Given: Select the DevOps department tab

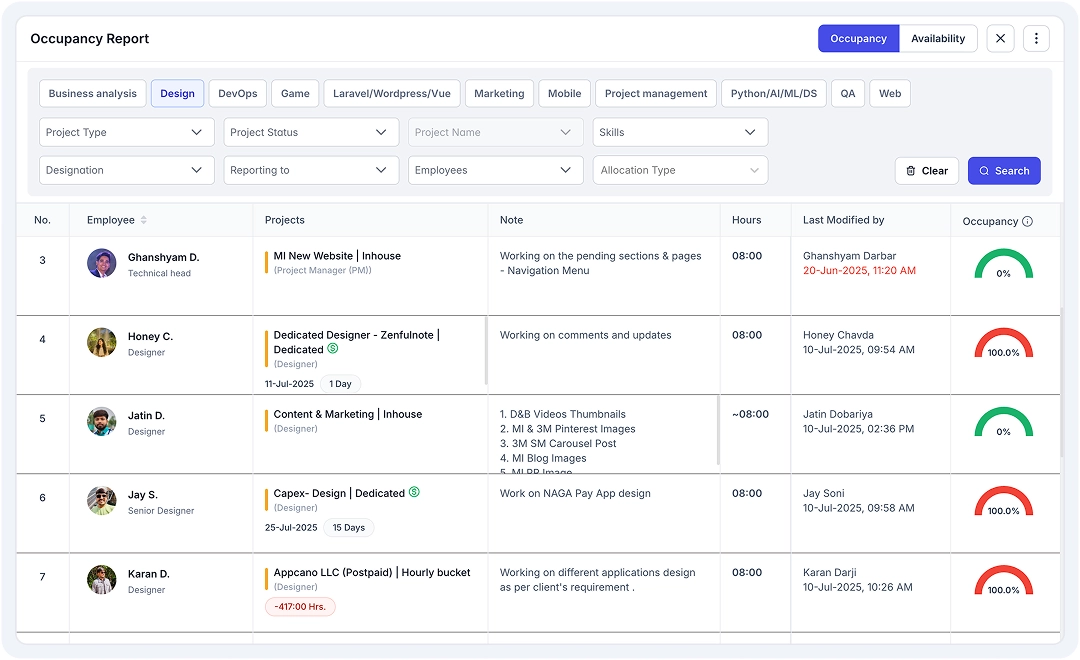Looking at the screenshot, I should (238, 94).
